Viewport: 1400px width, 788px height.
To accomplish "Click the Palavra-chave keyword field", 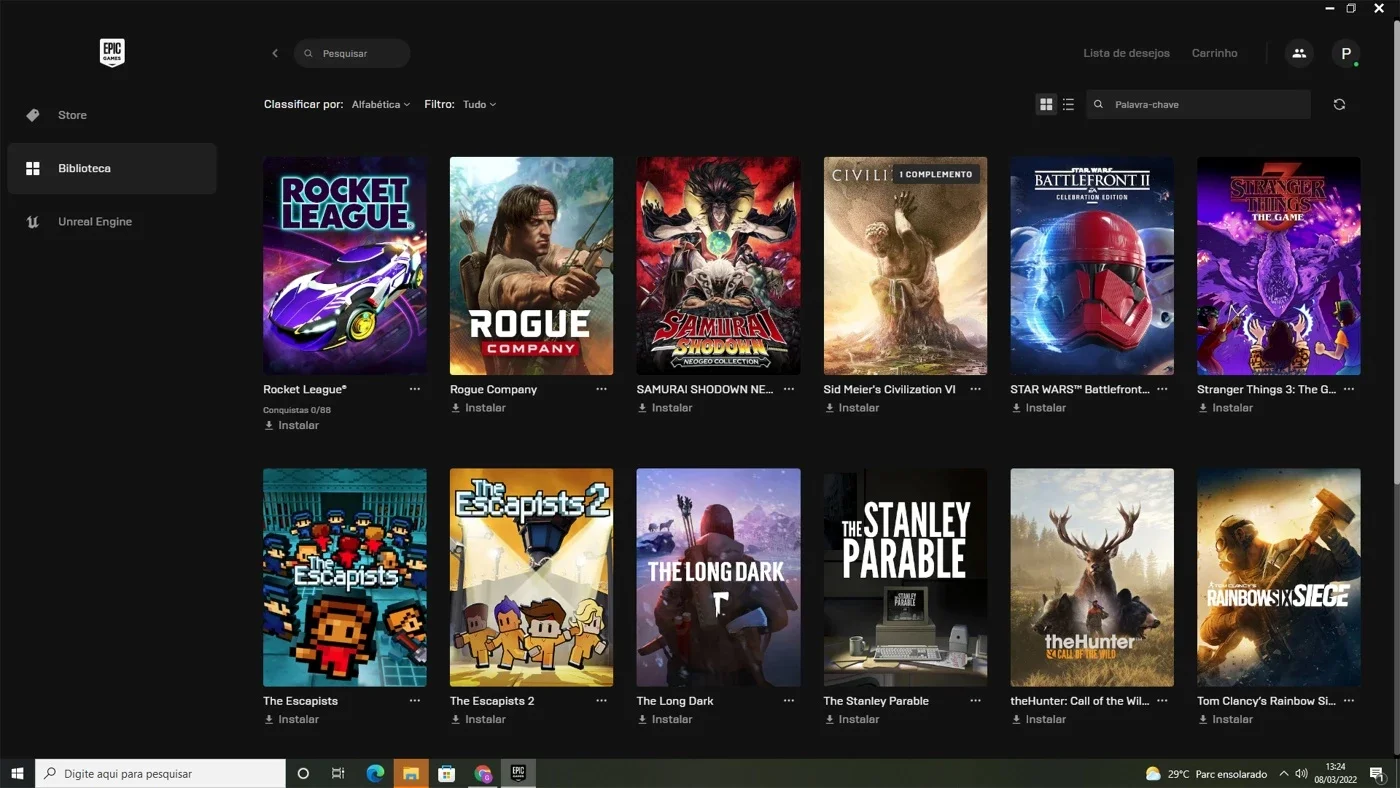I will 1198,104.
